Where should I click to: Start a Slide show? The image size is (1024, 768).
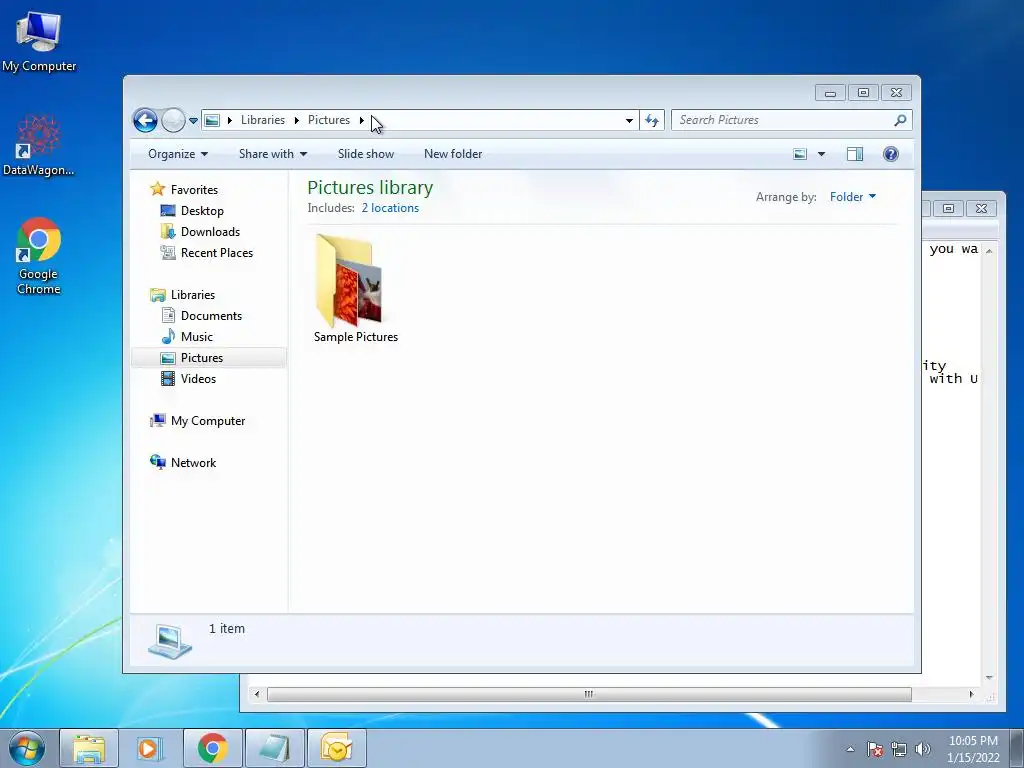tap(366, 154)
